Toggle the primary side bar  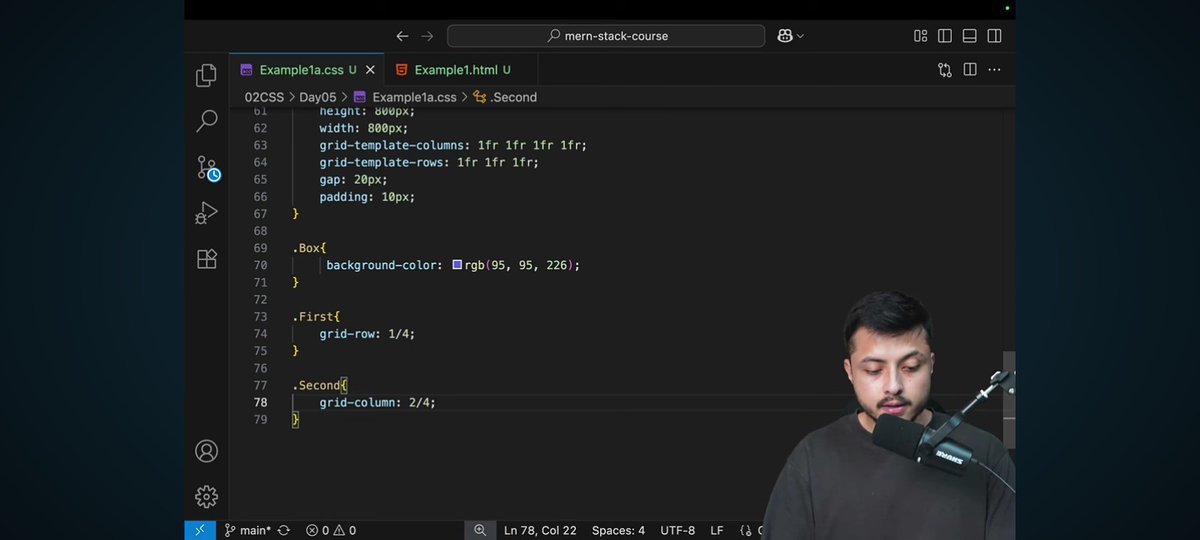tap(945, 36)
